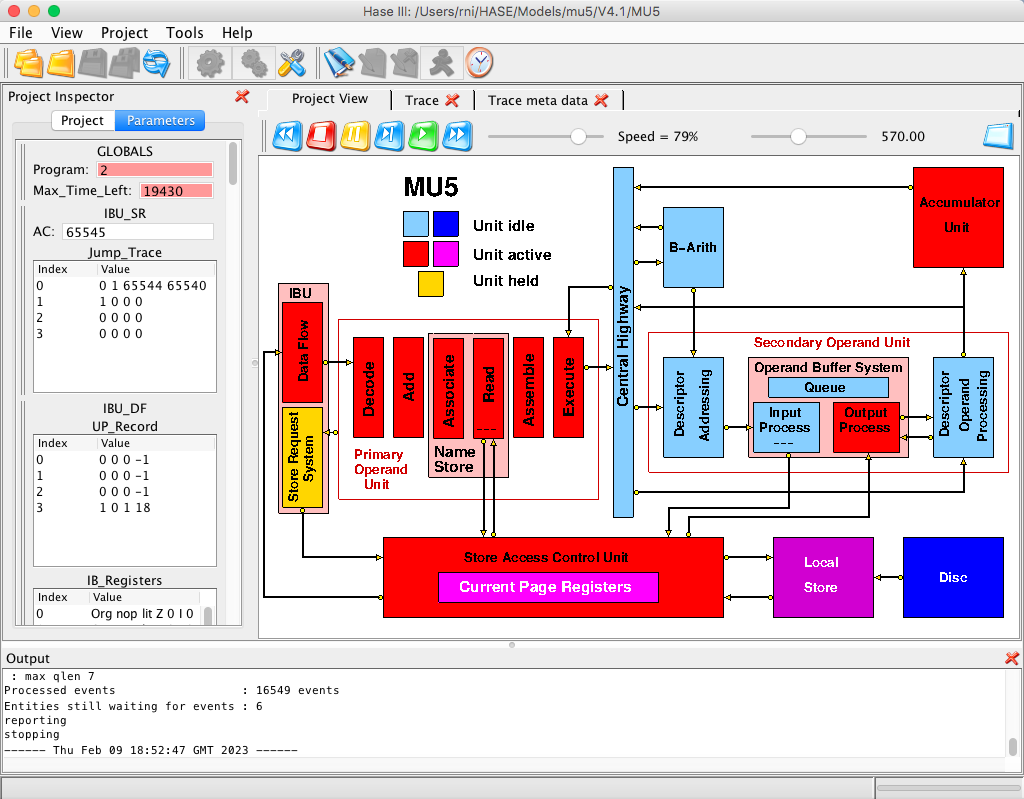Fast forward the animation

[456, 136]
